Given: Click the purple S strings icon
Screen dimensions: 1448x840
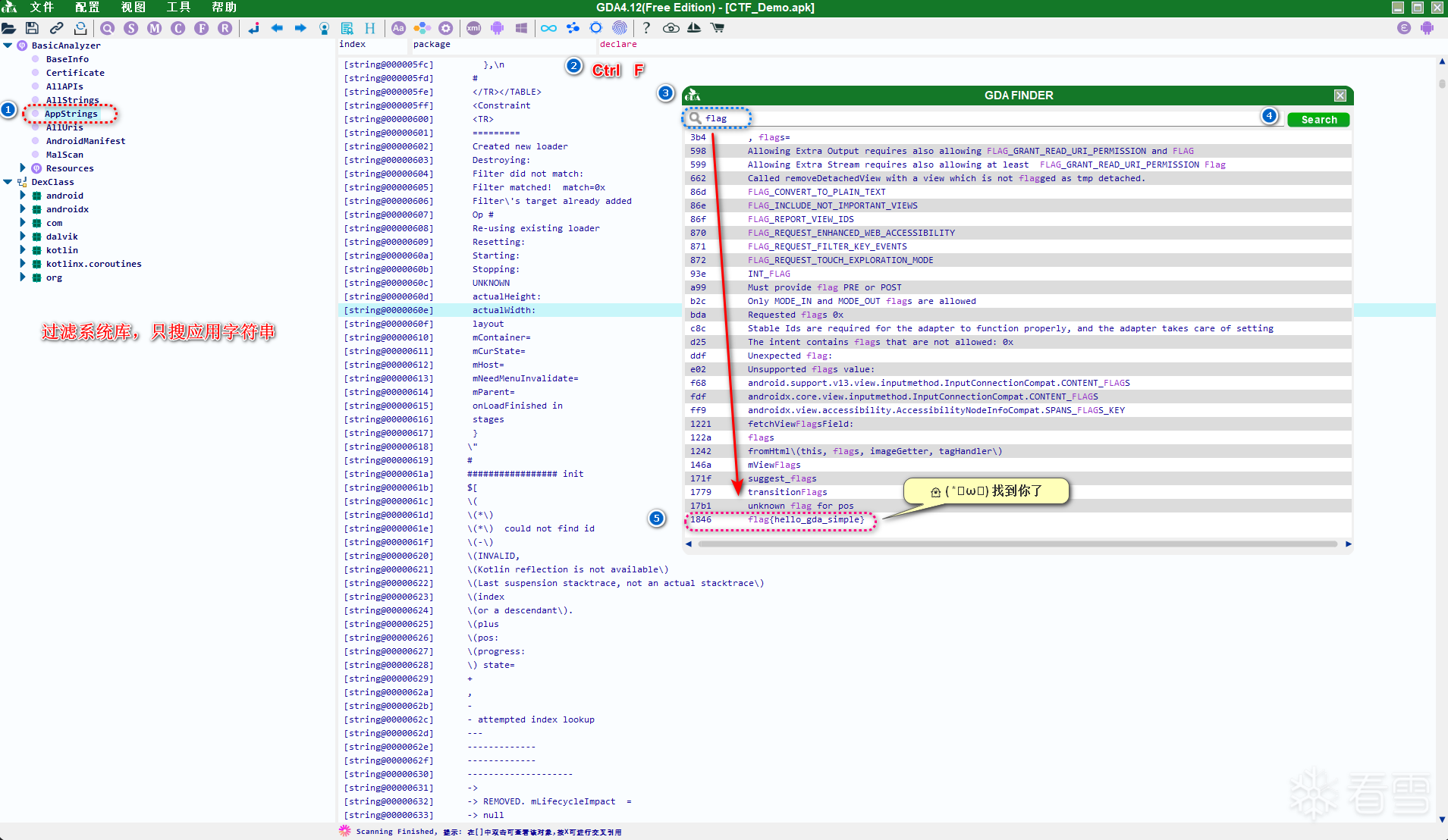Looking at the screenshot, I should pos(131,28).
